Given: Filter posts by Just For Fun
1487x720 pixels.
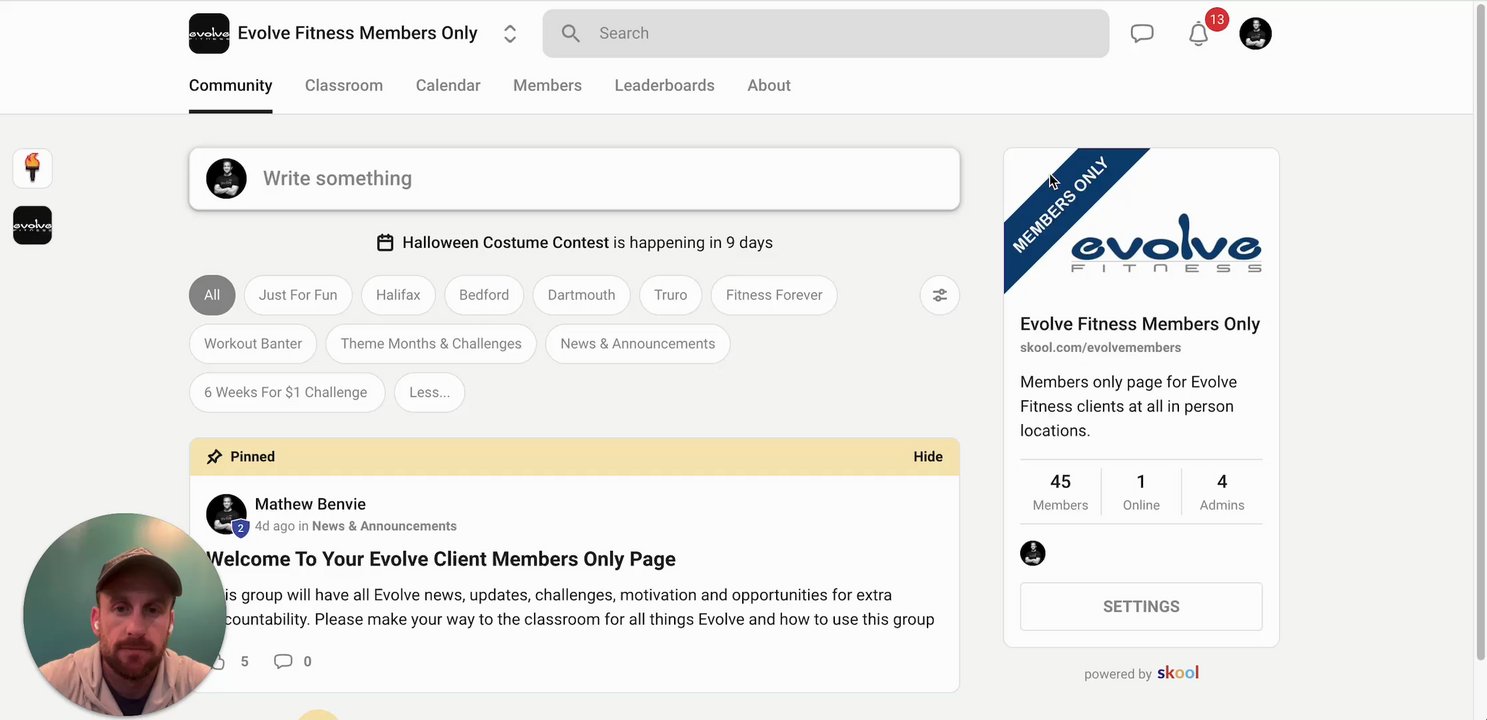Looking at the screenshot, I should pyautogui.click(x=298, y=295).
